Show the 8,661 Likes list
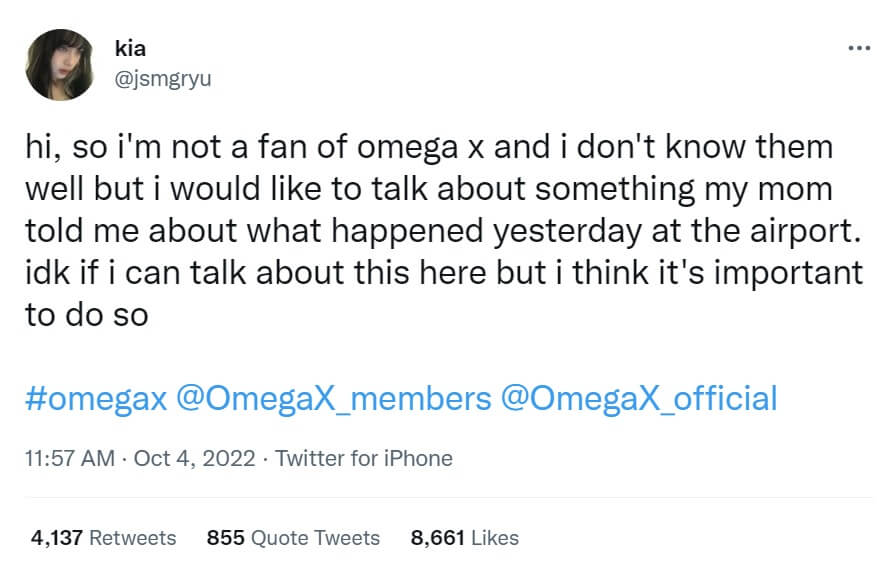The height and width of the screenshot is (576, 893). (464, 538)
